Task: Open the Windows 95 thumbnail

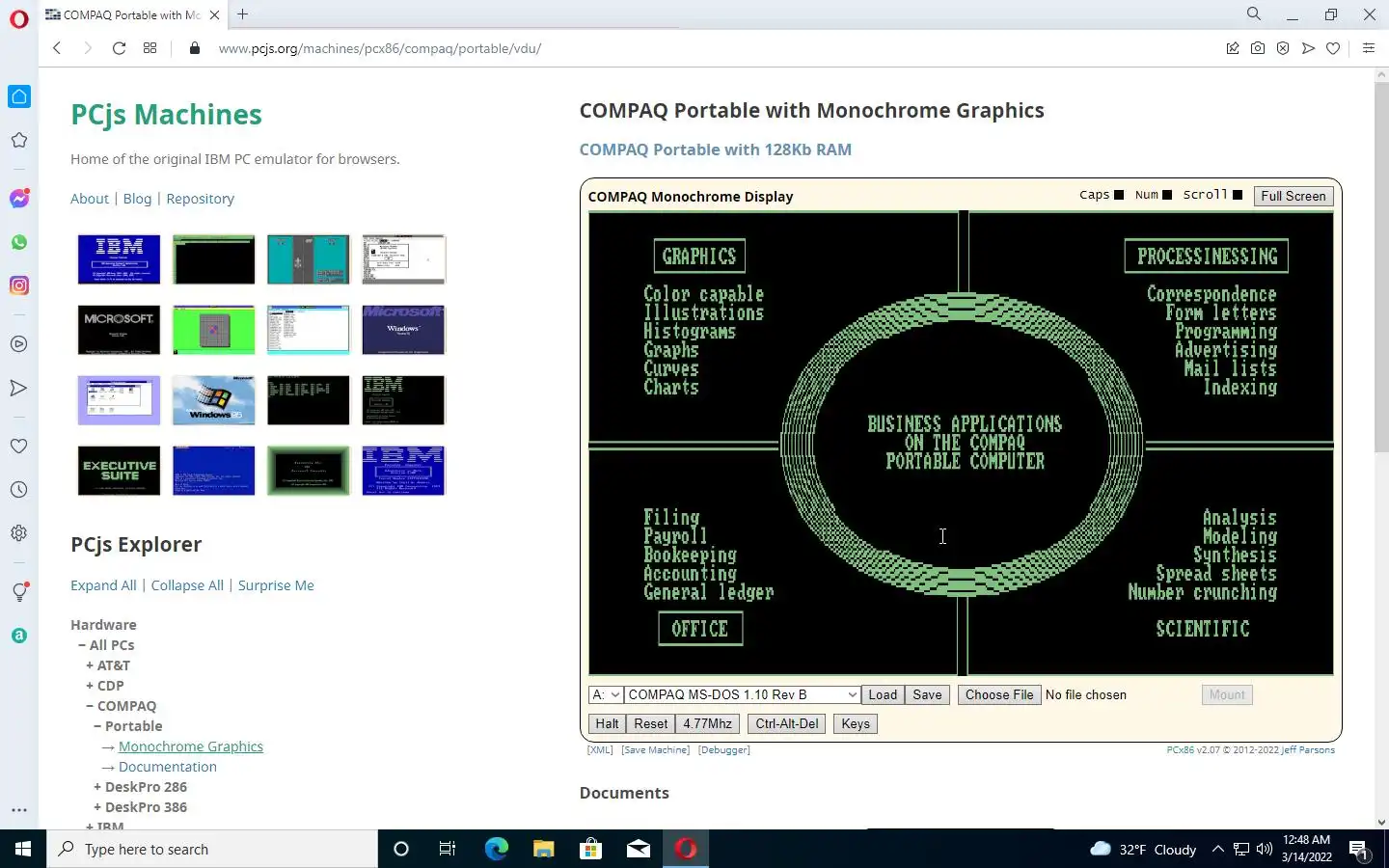Action: (x=213, y=399)
